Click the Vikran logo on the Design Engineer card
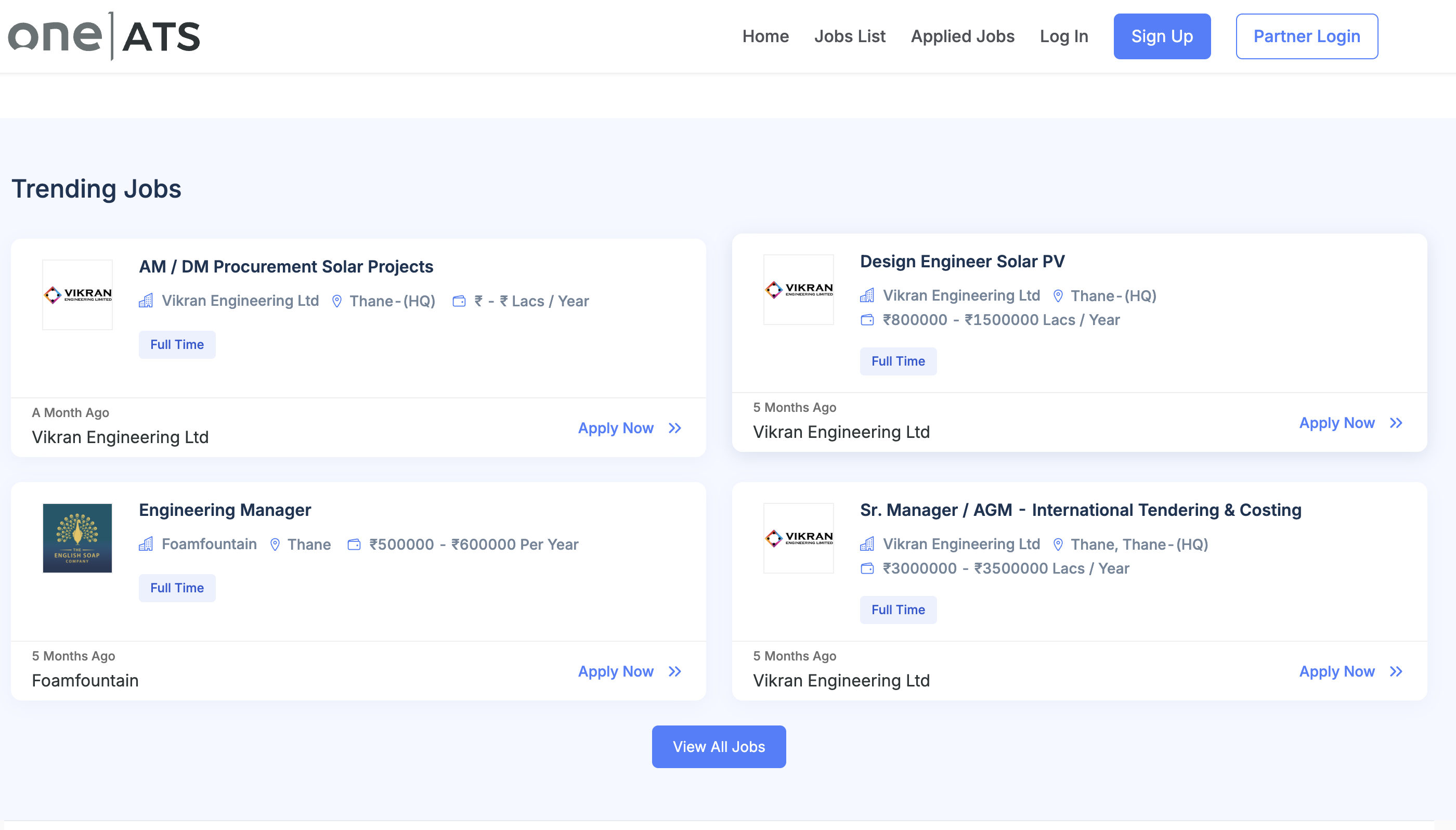1456x830 pixels. [798, 290]
